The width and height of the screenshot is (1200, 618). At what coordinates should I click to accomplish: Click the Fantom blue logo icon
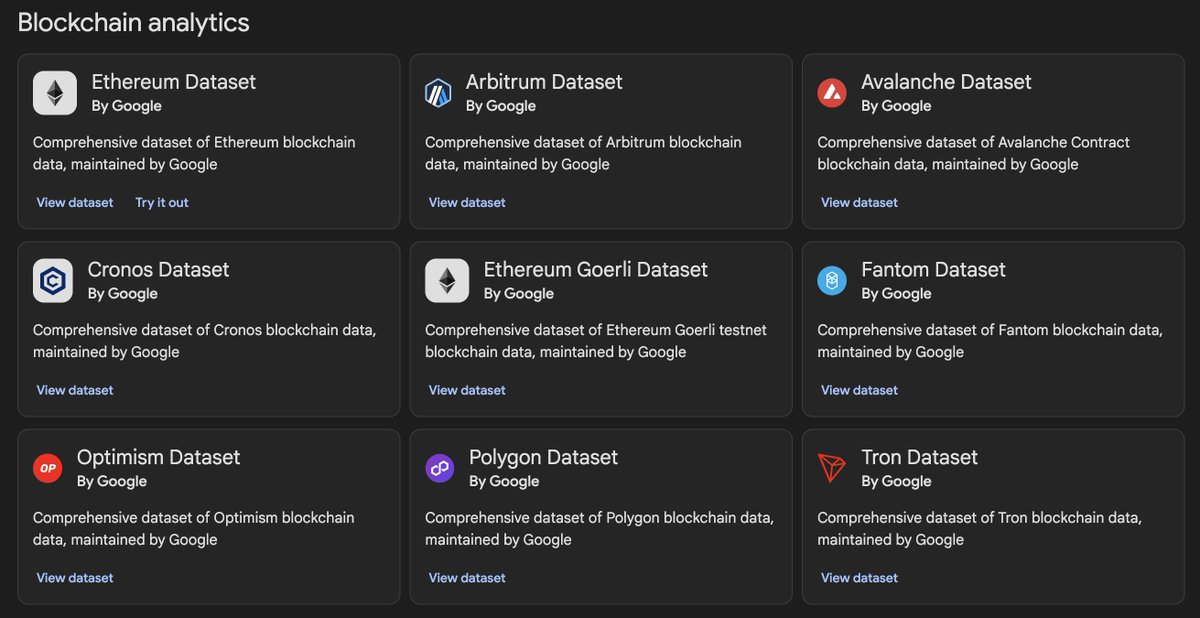(x=832, y=281)
